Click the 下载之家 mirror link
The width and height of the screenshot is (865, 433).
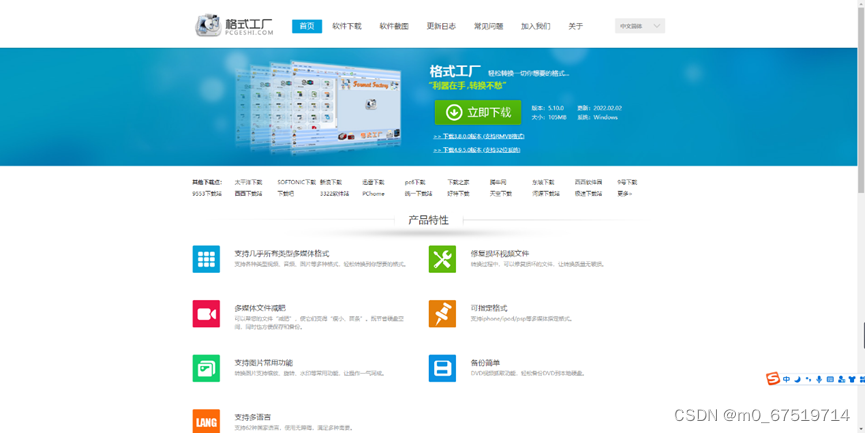(x=458, y=182)
